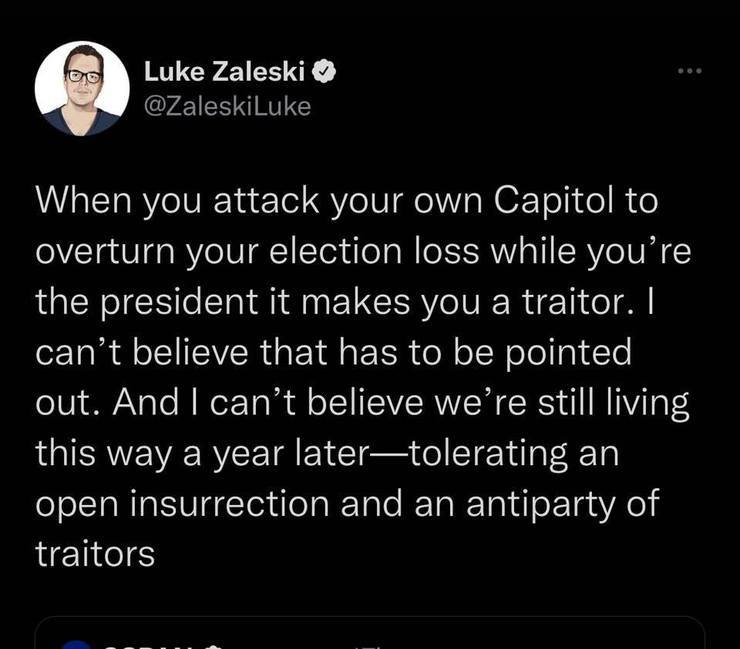The height and width of the screenshot is (649, 740).
Task: Click "insurrection" in the tweet text
Action: 229,503
